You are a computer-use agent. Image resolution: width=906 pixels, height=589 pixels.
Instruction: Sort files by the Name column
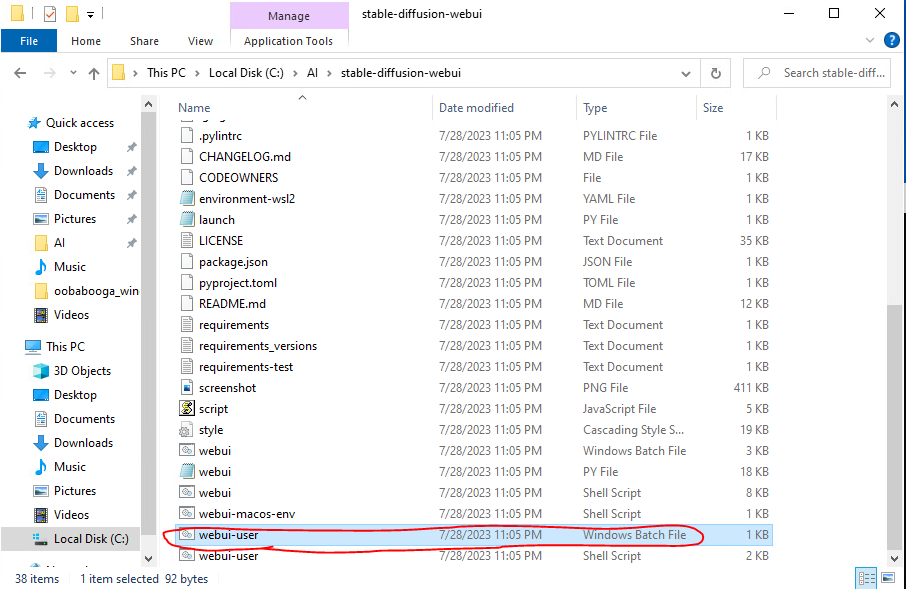click(194, 108)
